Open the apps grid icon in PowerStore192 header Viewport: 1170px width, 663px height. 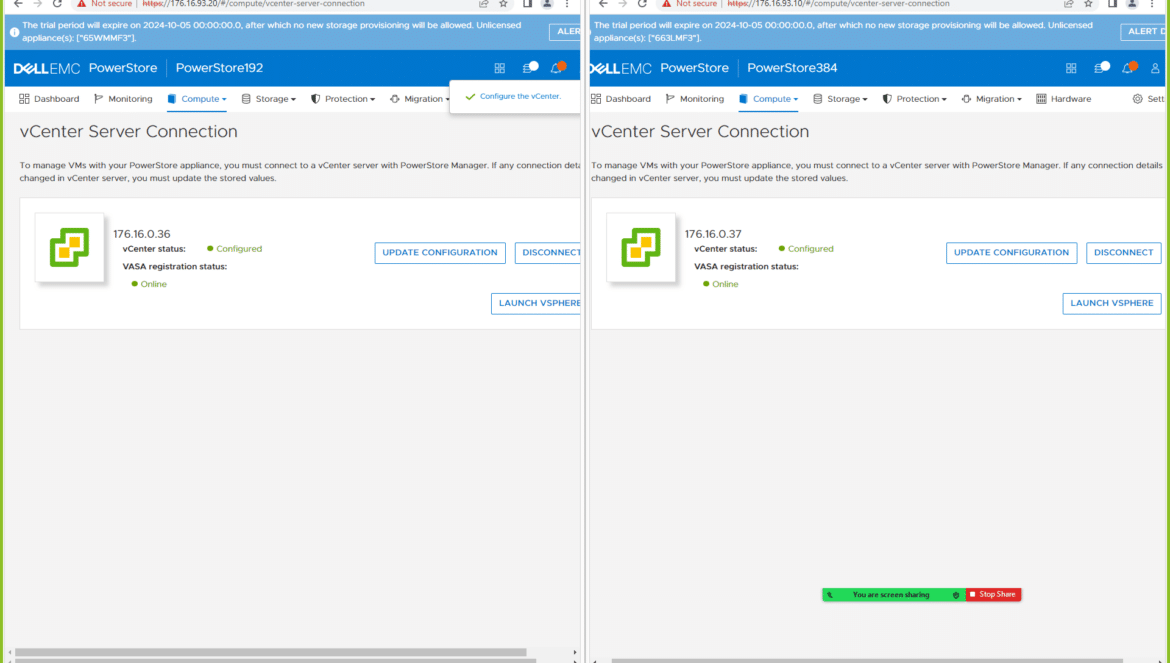coord(500,69)
